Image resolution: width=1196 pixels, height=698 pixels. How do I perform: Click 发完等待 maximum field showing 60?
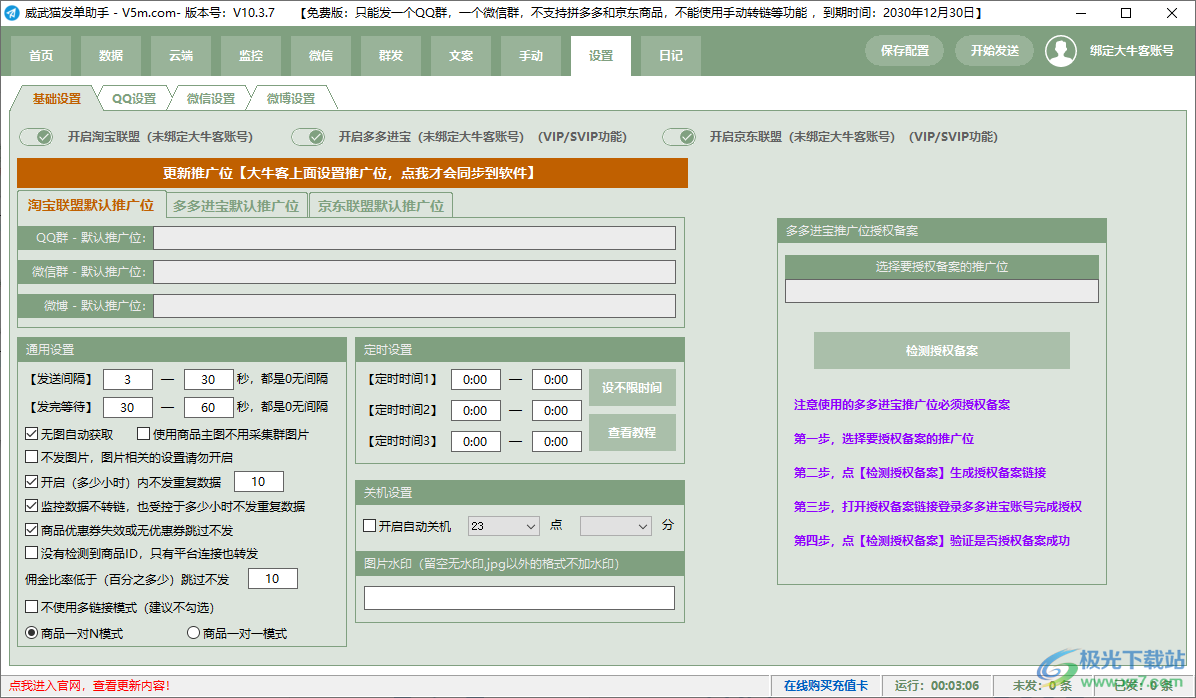pyautogui.click(x=208, y=407)
